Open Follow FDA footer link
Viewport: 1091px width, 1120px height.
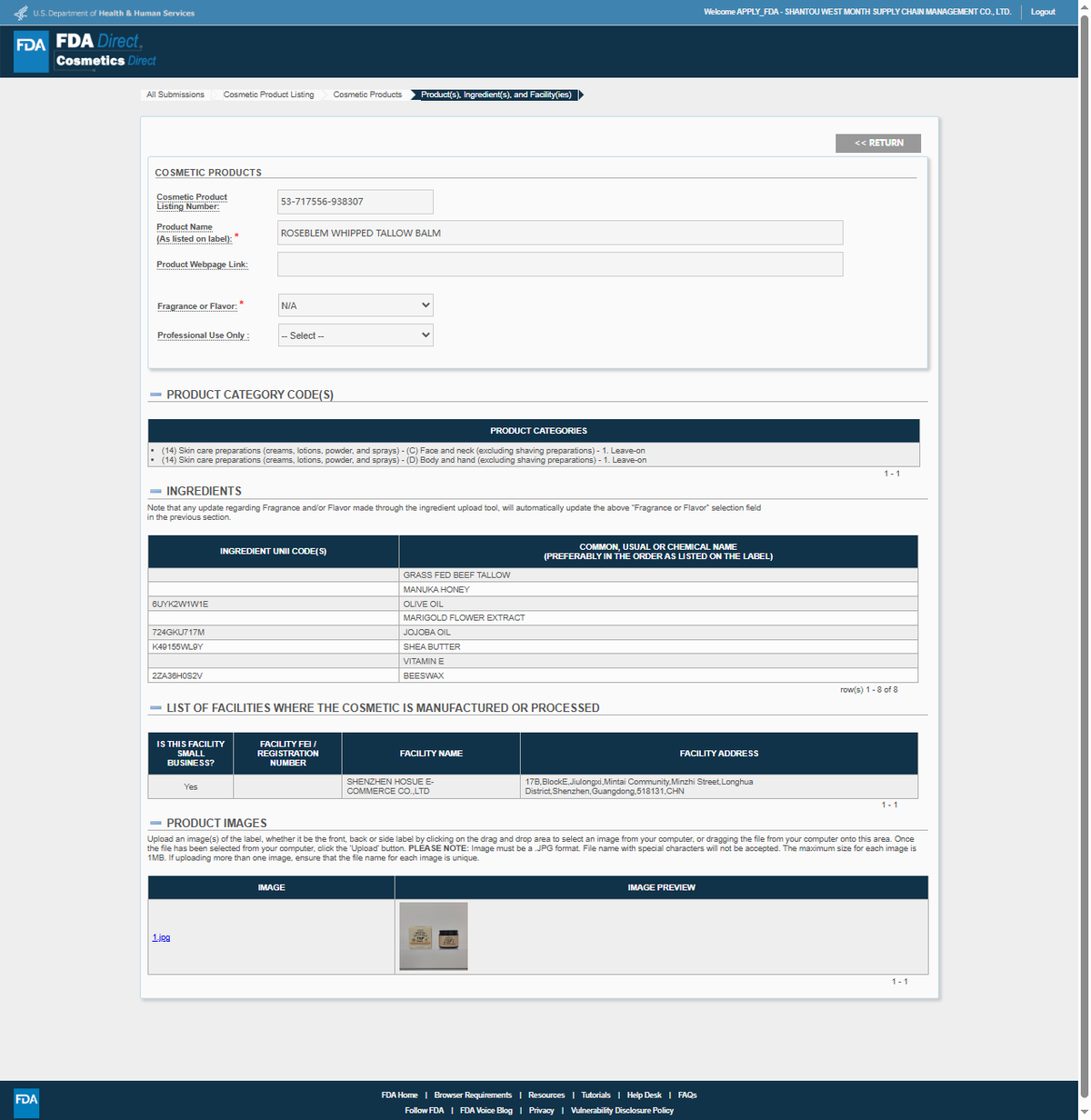(x=425, y=1111)
